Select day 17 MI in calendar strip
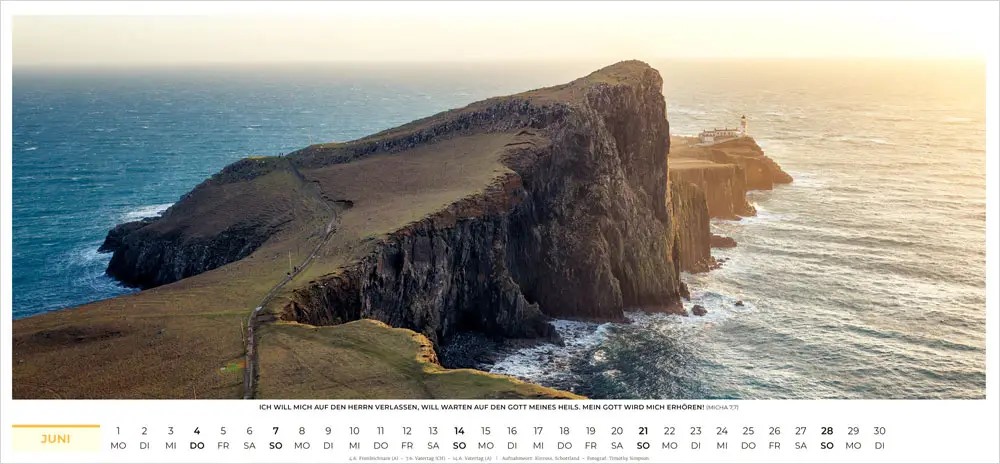The height and width of the screenshot is (464, 1000). tap(538, 438)
